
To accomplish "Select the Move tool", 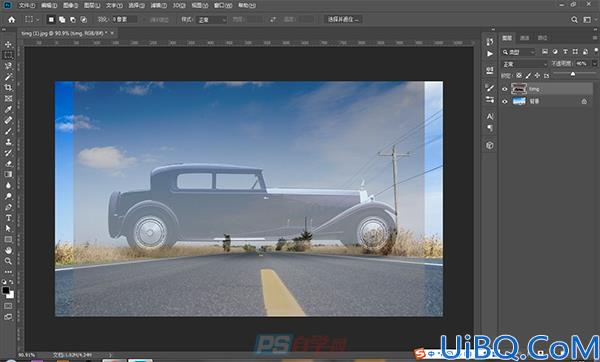I will coord(8,44).
